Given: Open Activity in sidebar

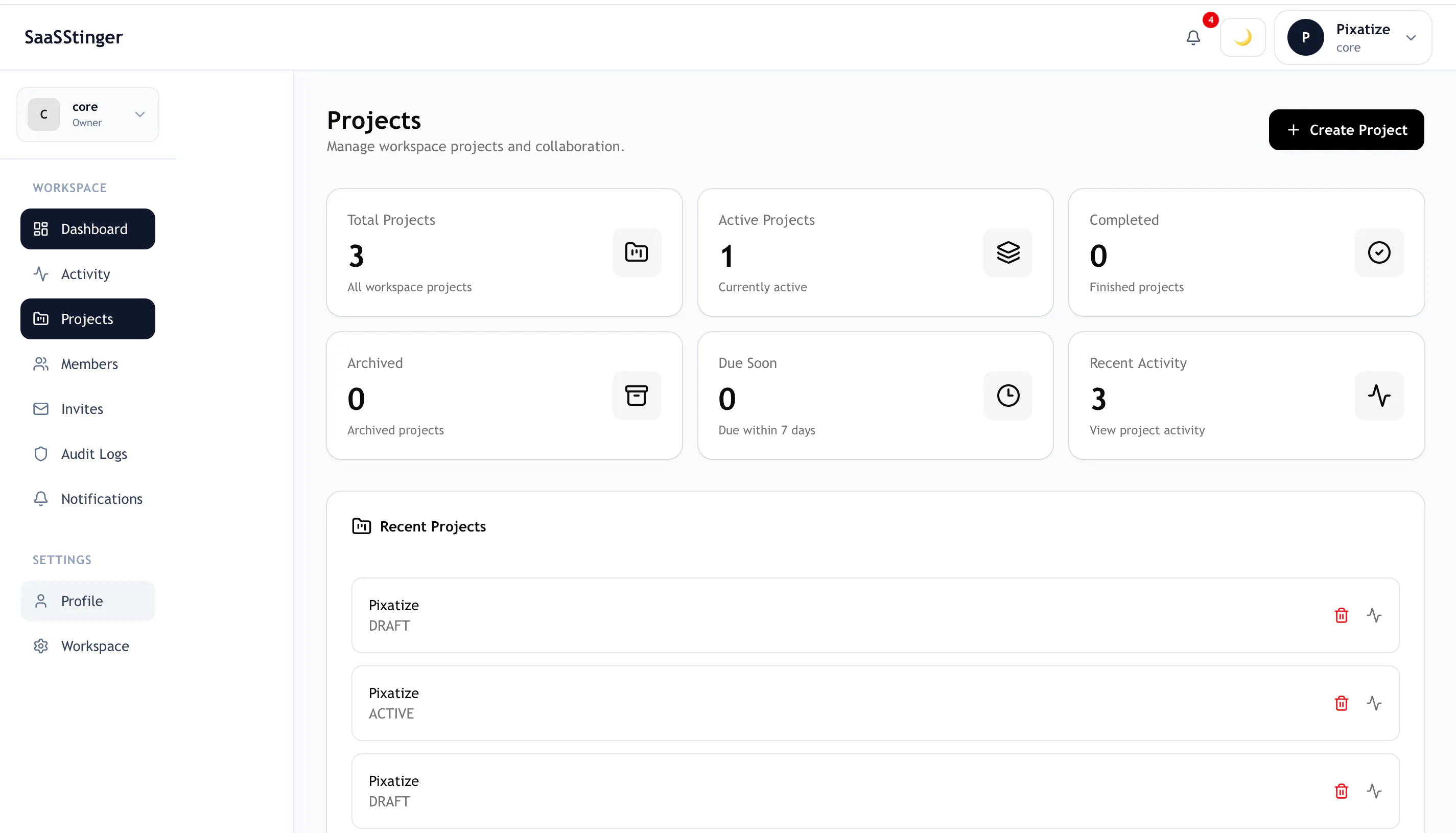Looking at the screenshot, I should (x=87, y=274).
